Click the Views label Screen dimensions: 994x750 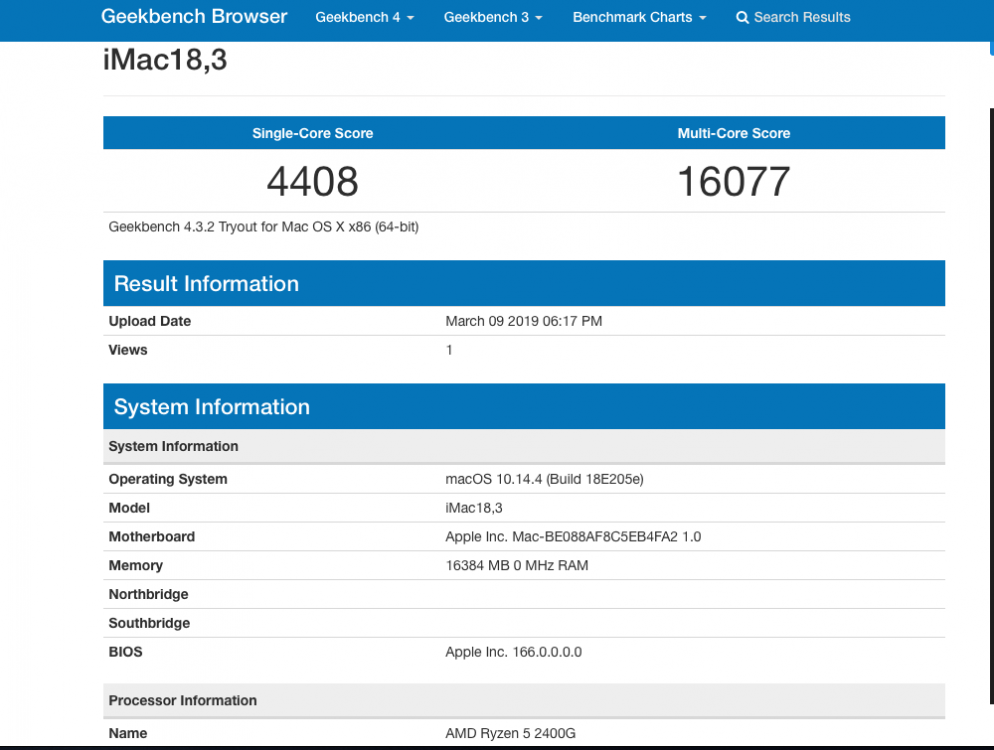[x=127, y=350]
